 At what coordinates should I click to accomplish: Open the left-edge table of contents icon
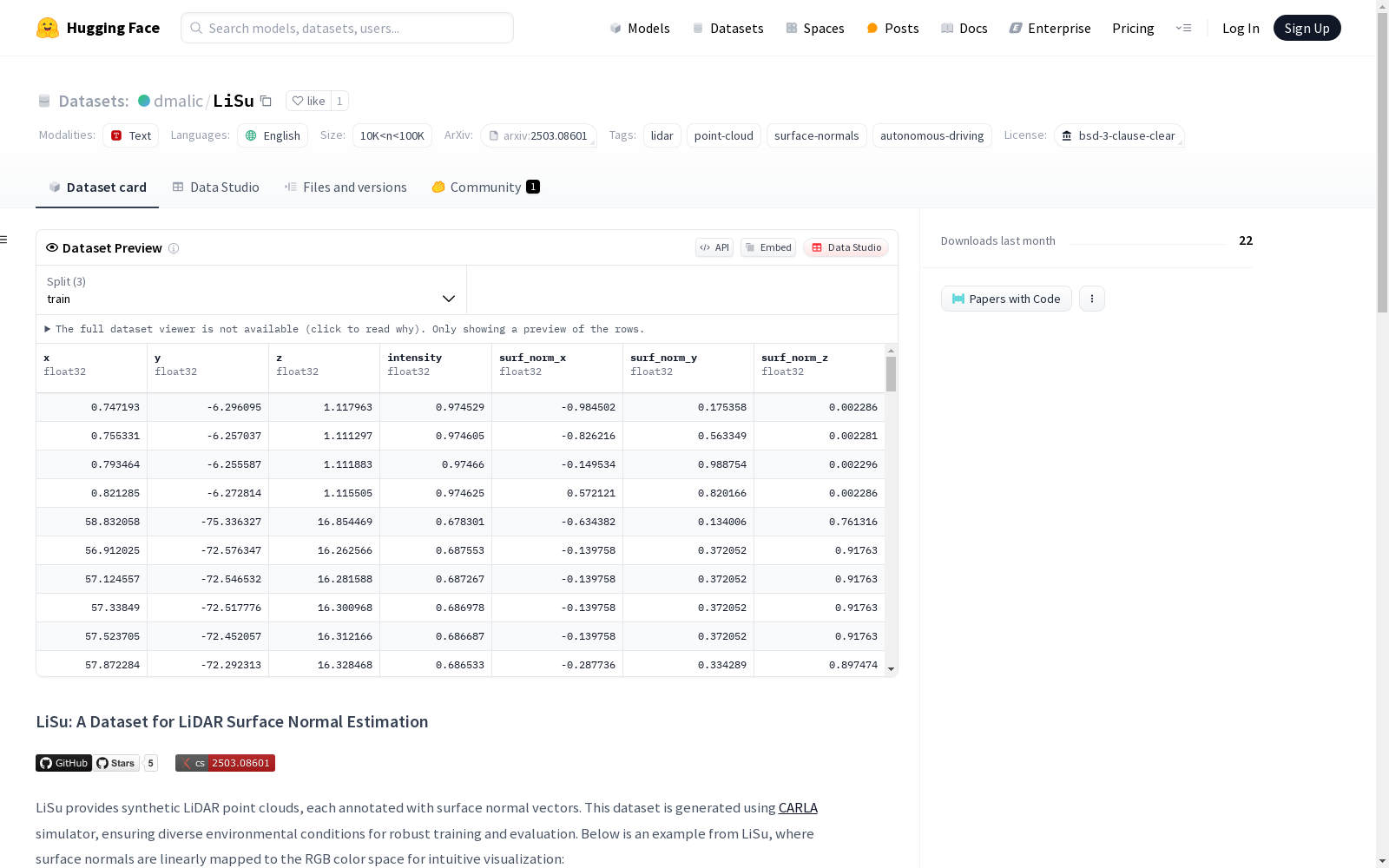pos(3,240)
